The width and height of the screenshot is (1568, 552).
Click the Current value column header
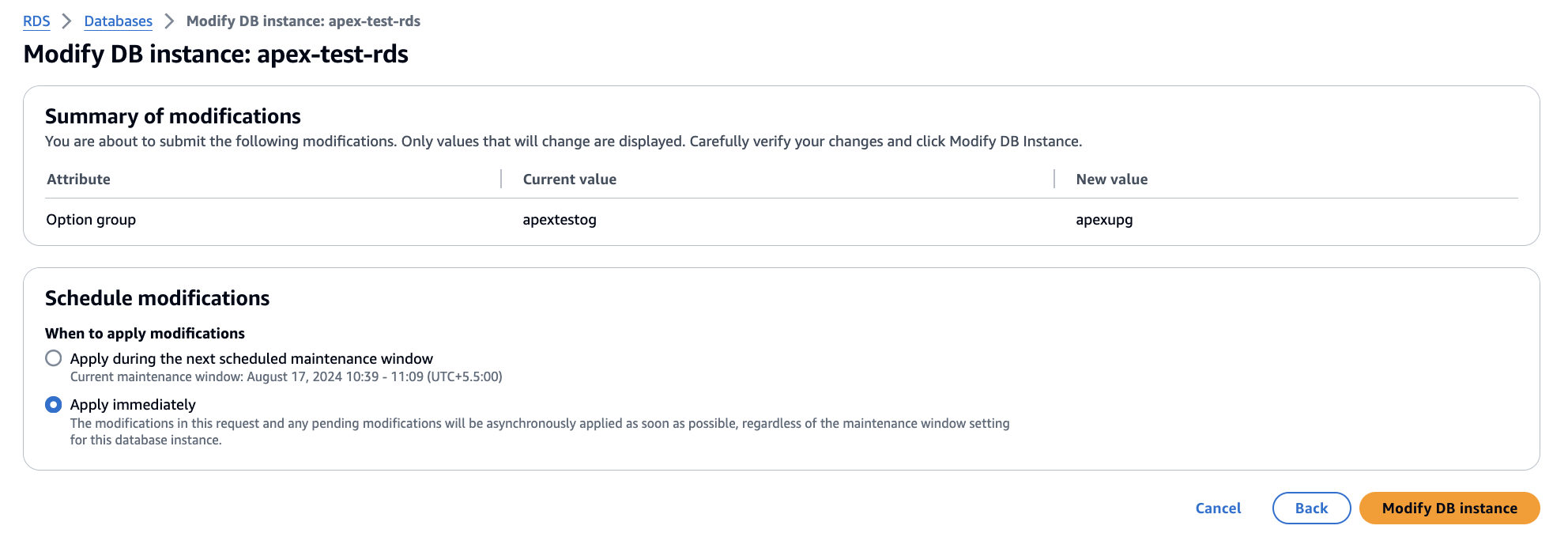pyautogui.click(x=569, y=180)
